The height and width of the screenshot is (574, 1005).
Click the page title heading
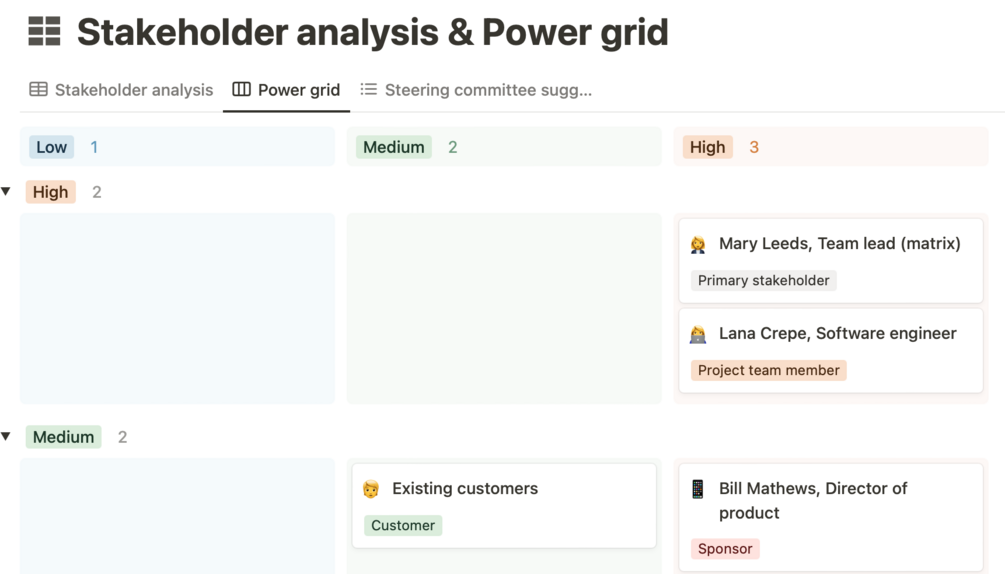click(372, 33)
